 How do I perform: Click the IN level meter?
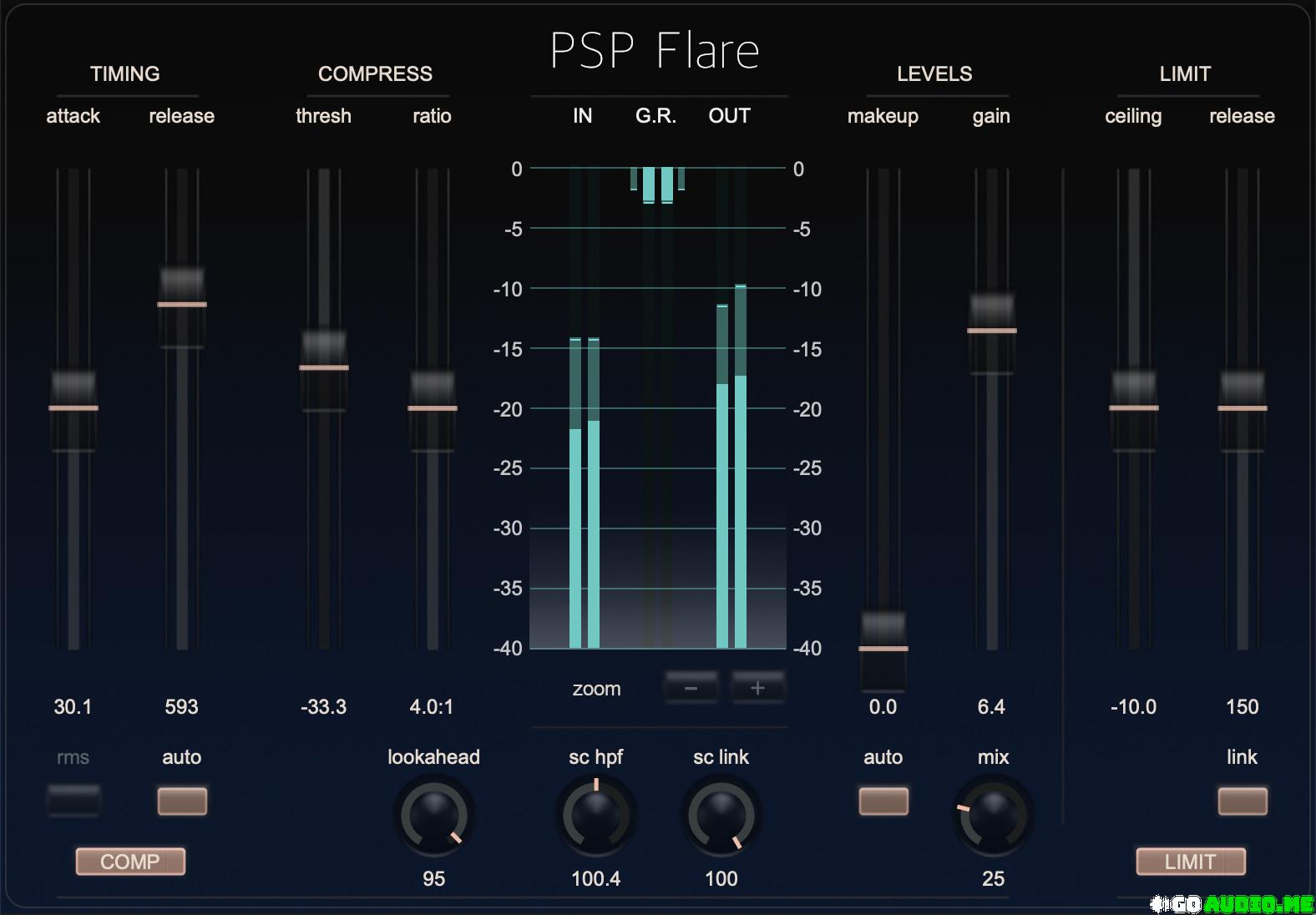585,408
